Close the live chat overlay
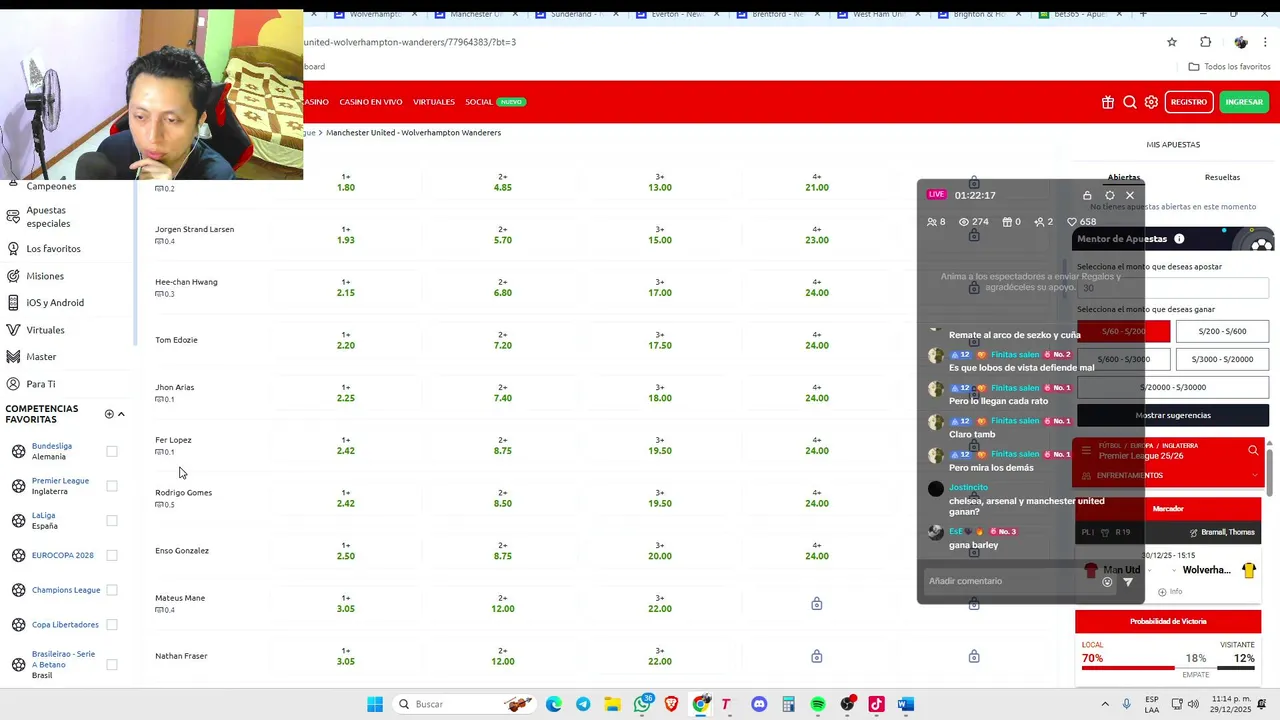The image size is (1280, 720). [1130, 195]
